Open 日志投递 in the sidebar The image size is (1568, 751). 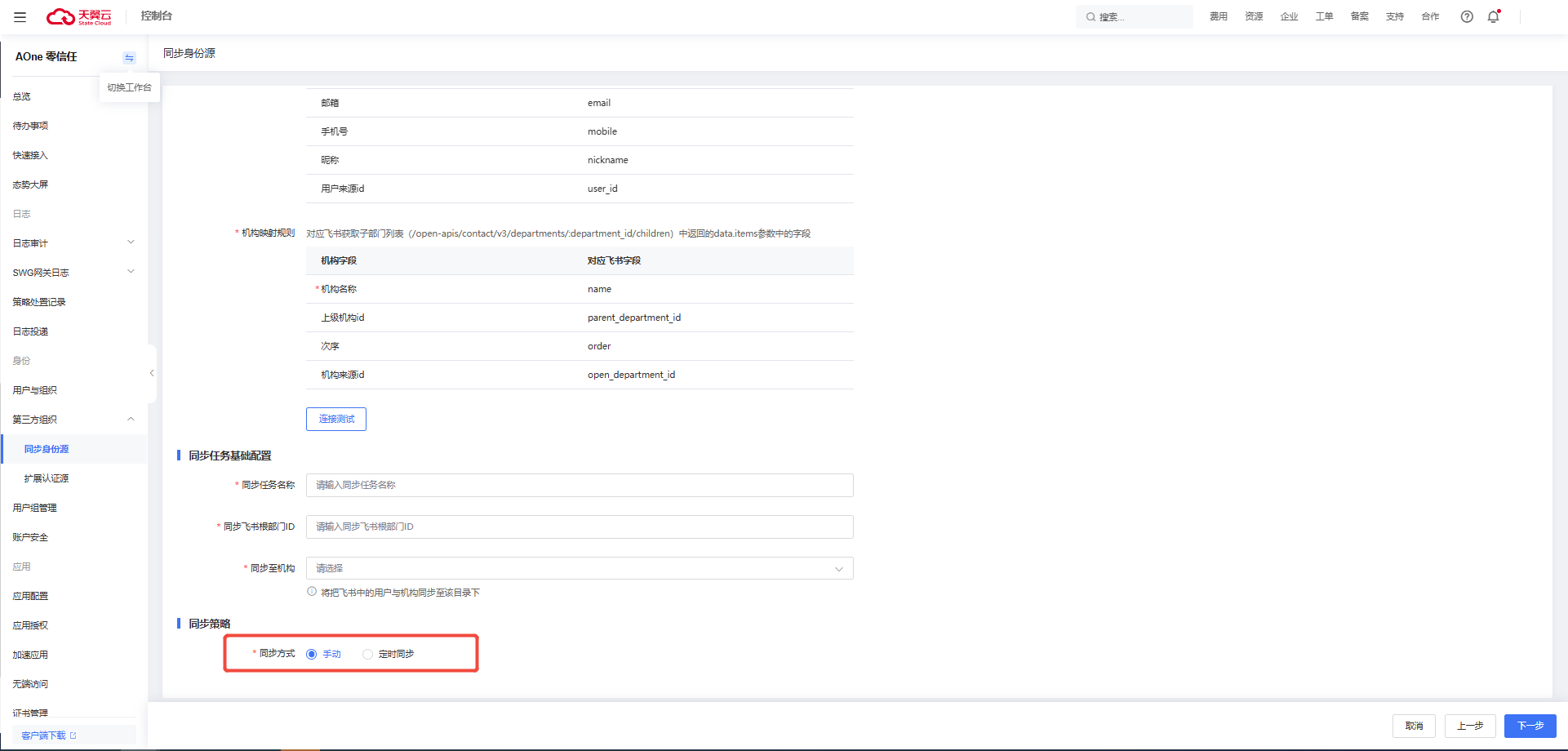click(30, 331)
